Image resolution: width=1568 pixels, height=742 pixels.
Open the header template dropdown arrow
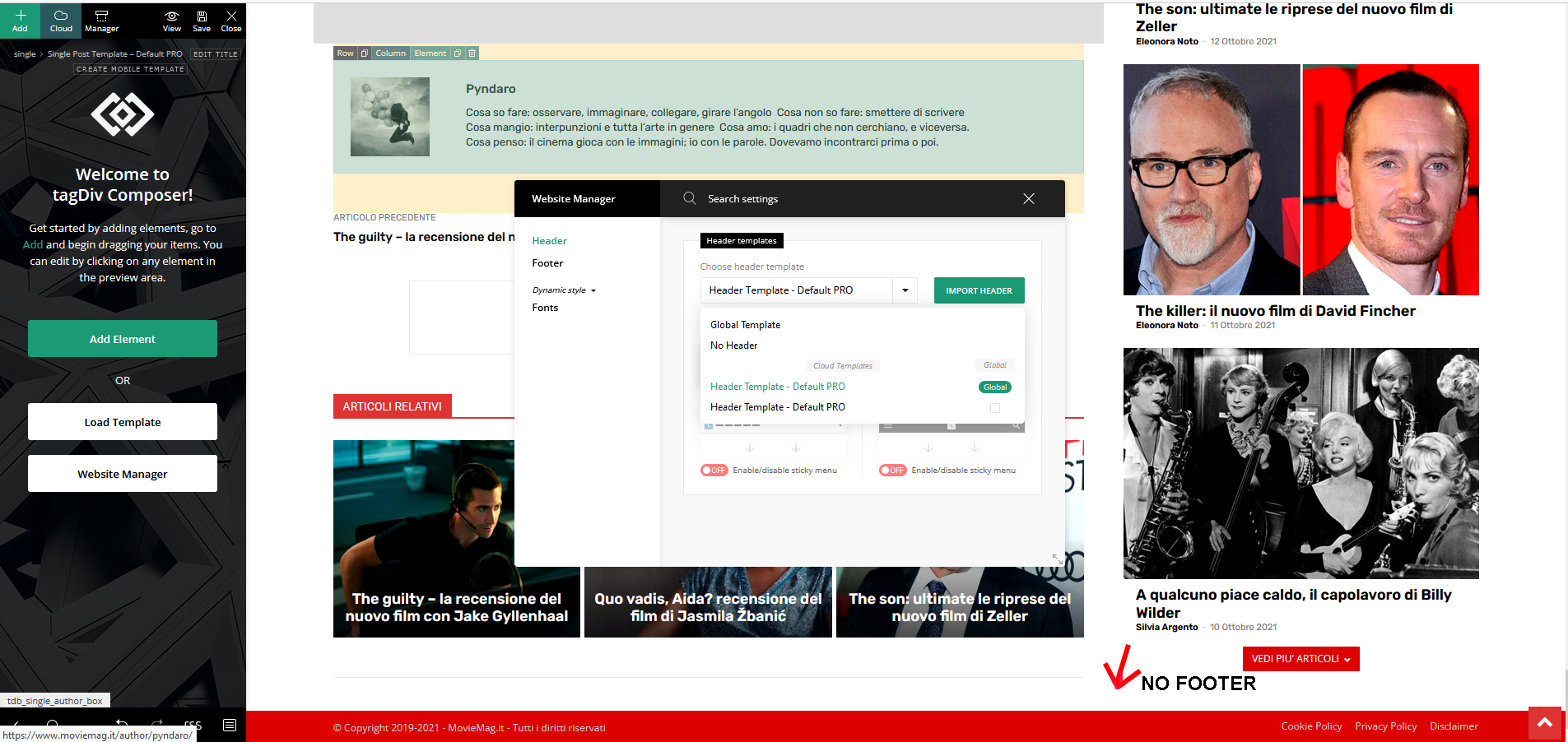pyautogui.click(x=905, y=290)
